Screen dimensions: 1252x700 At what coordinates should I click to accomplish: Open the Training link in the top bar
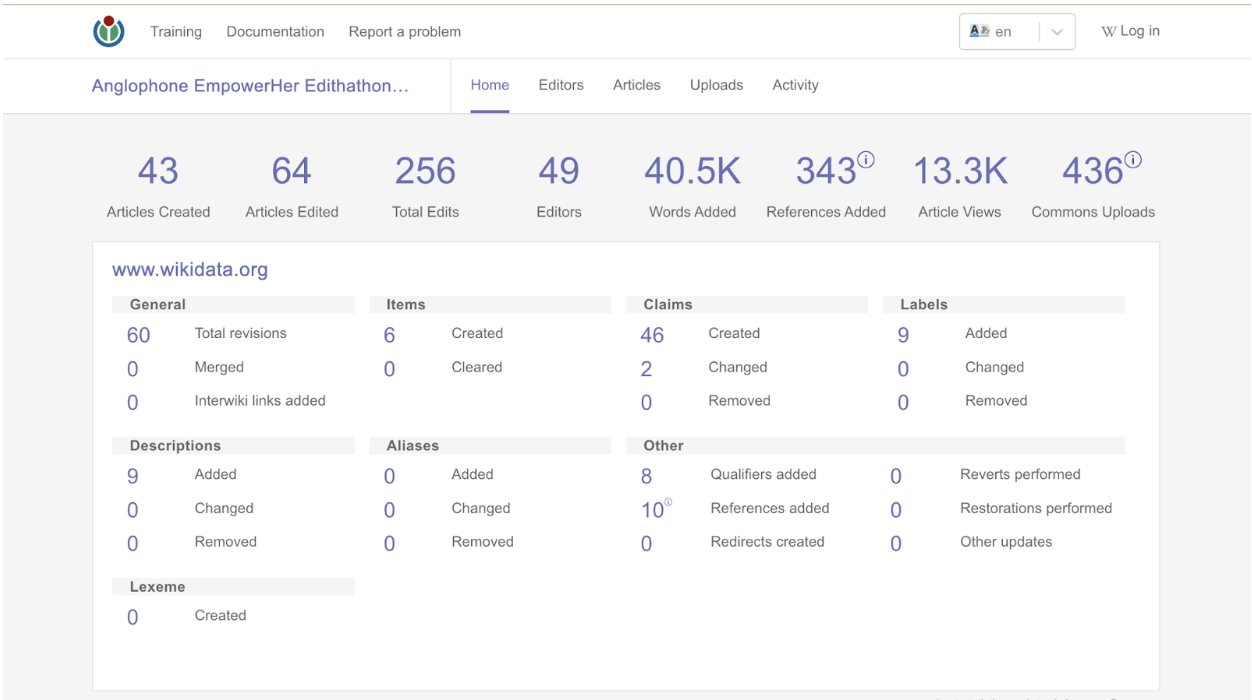coord(176,31)
